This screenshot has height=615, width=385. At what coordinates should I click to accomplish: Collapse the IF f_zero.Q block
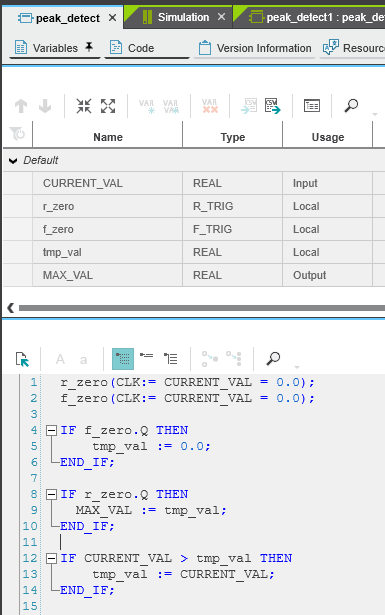pos(51,431)
